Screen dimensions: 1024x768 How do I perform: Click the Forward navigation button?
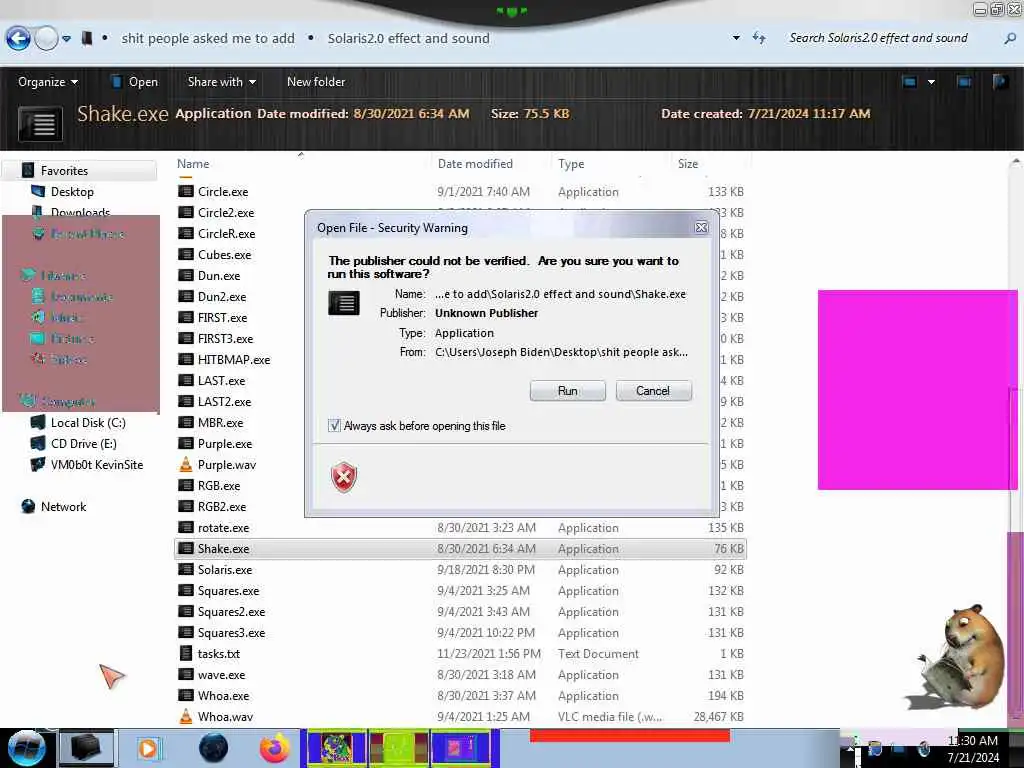tap(46, 39)
